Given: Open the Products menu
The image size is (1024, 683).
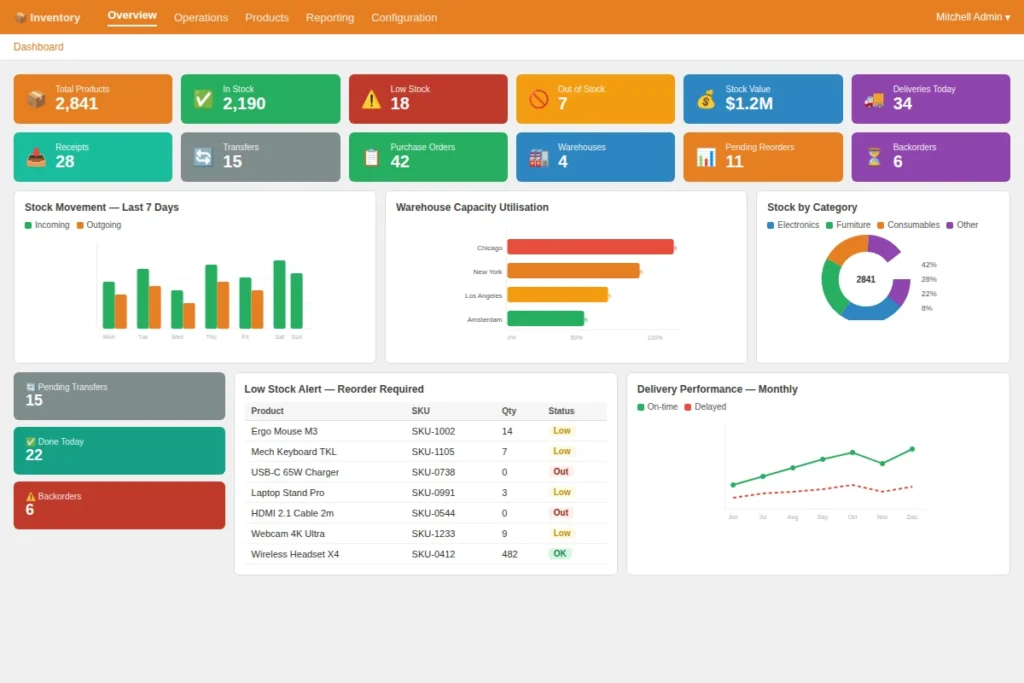Looking at the screenshot, I should [x=266, y=18].
